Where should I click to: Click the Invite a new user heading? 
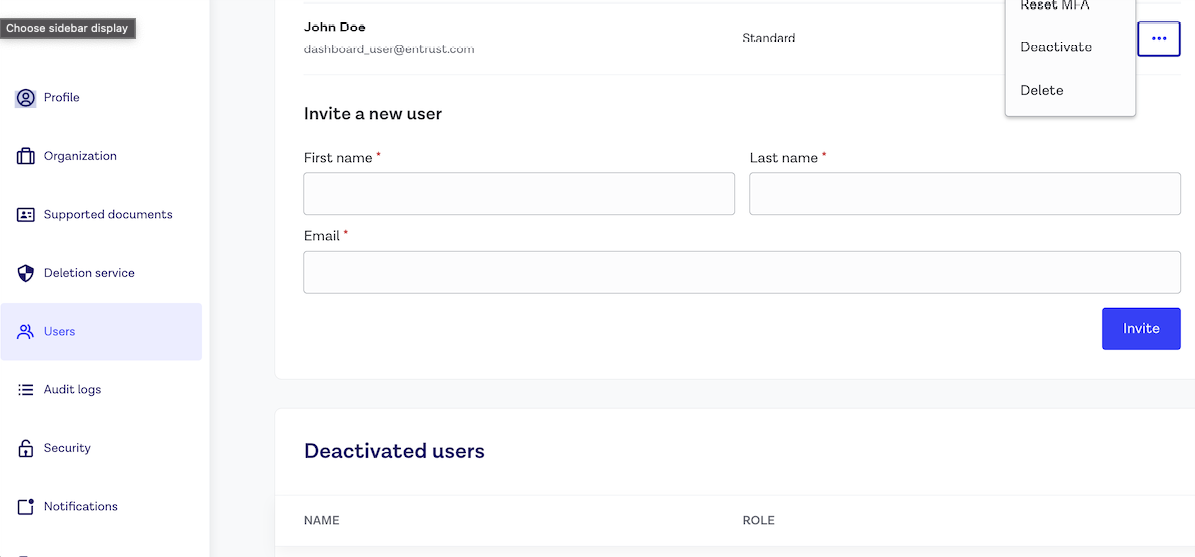pos(373,114)
